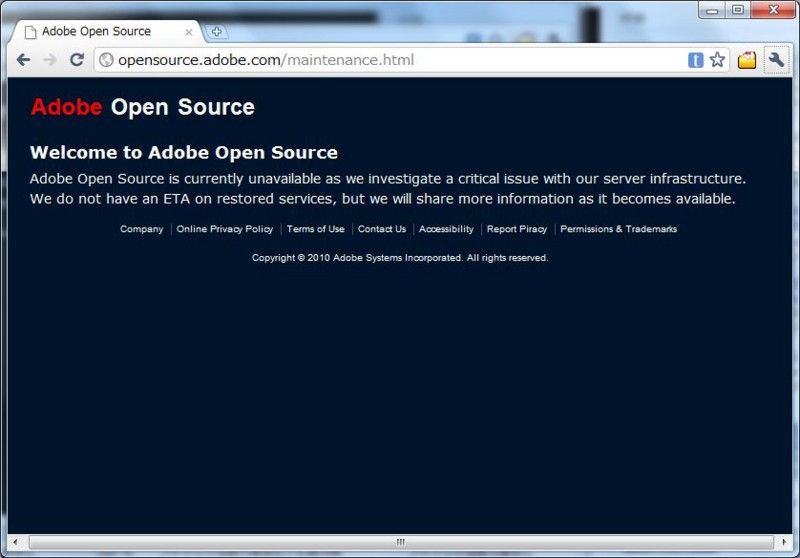Maximize the browser window
Image resolution: width=800 pixels, height=558 pixels.
tap(738, 10)
